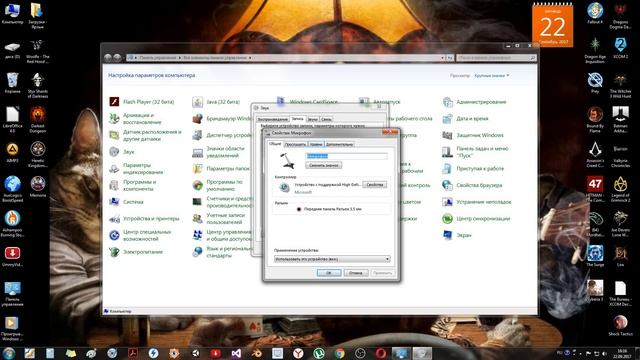Switch to Дополнительно tab
This screenshot has height=360, width=640.
[340, 144]
